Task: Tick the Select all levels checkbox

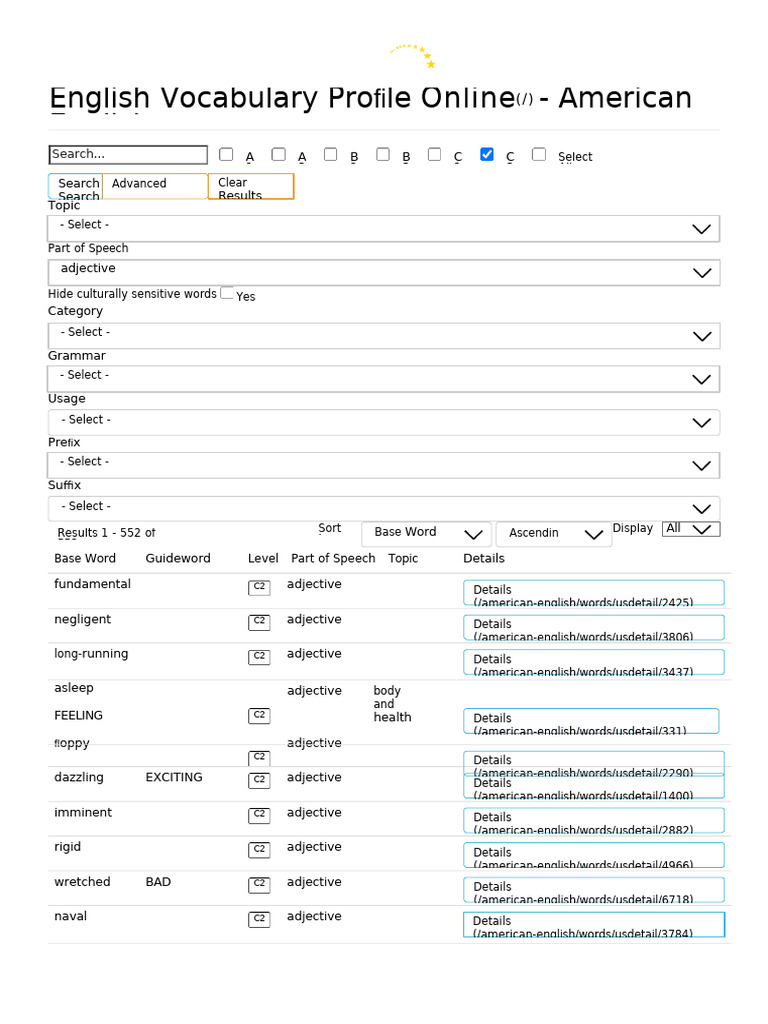Action: pos(539,154)
